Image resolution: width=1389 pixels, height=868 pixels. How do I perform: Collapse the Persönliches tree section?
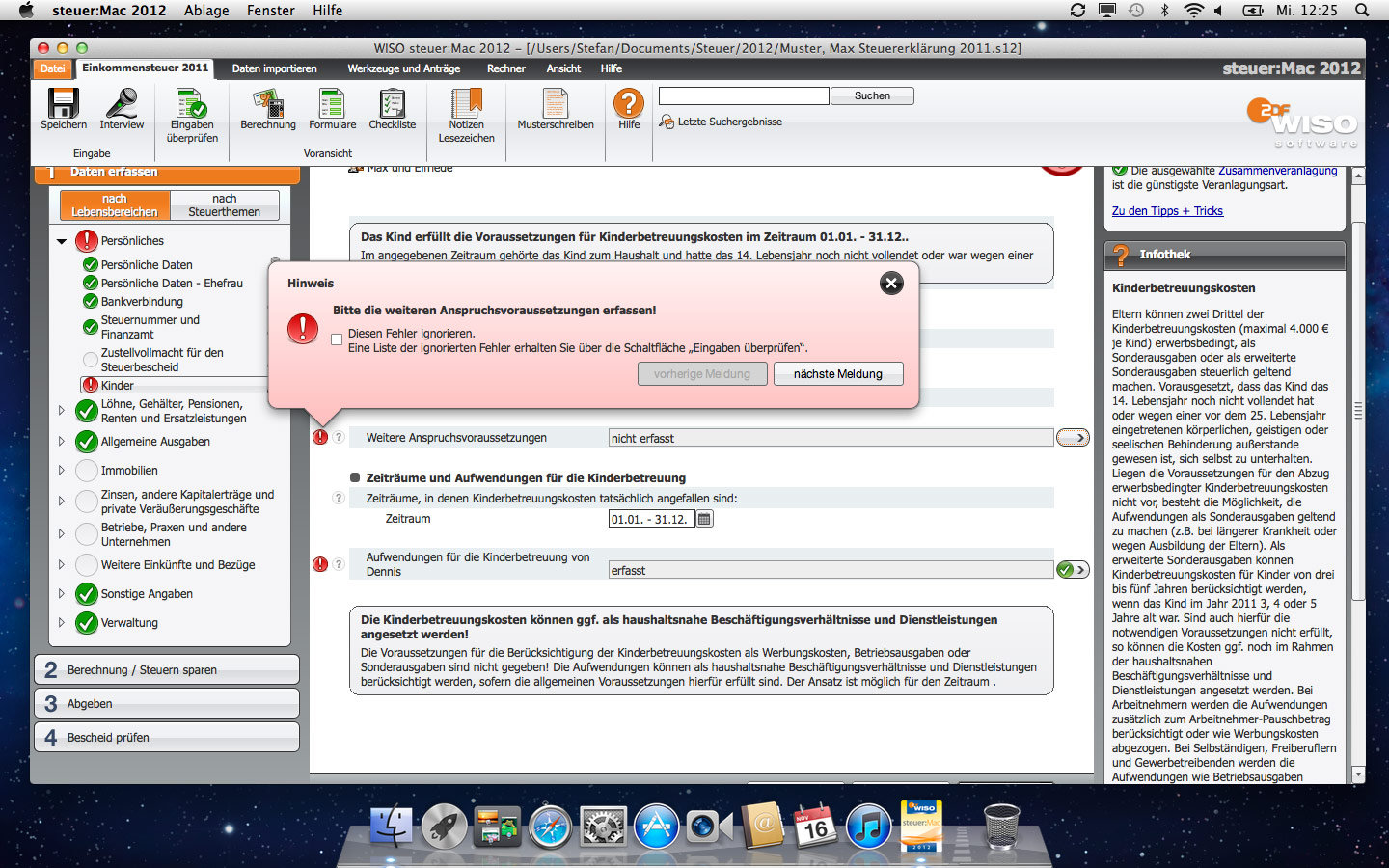coord(62,241)
